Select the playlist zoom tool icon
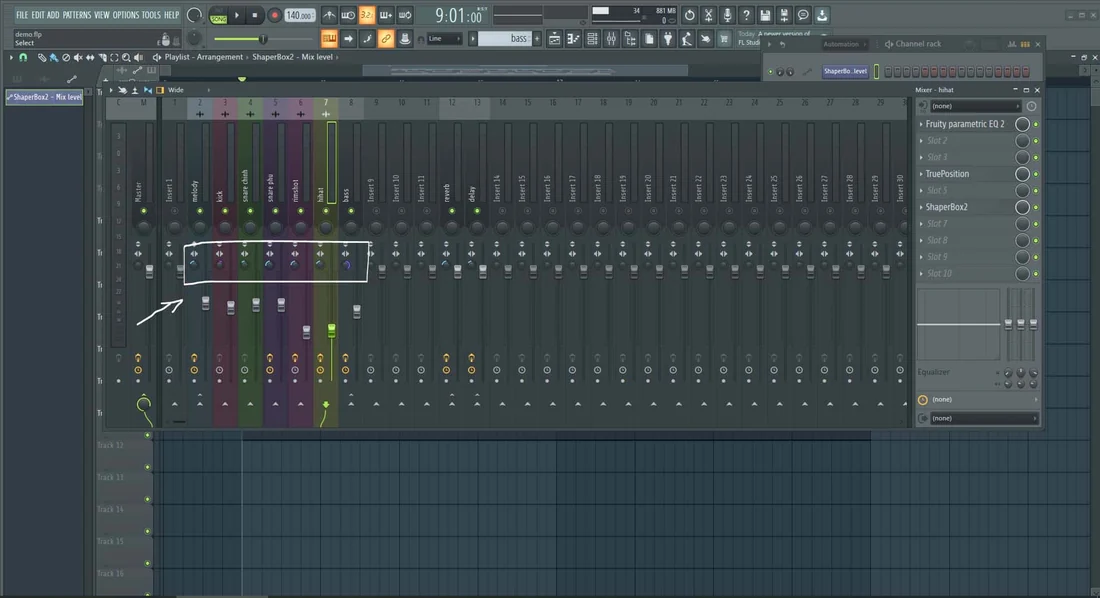Viewport: 1100px width, 598px height. click(126, 58)
